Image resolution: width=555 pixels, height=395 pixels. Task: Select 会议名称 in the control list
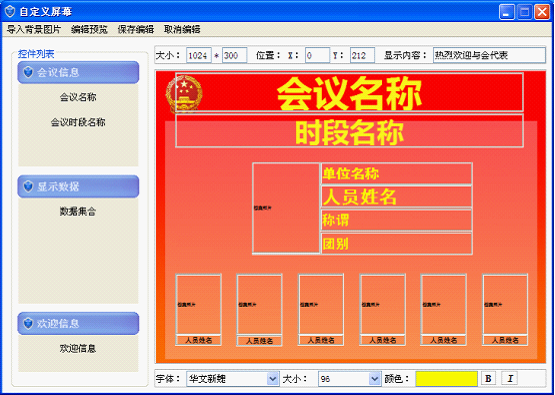click(78, 97)
